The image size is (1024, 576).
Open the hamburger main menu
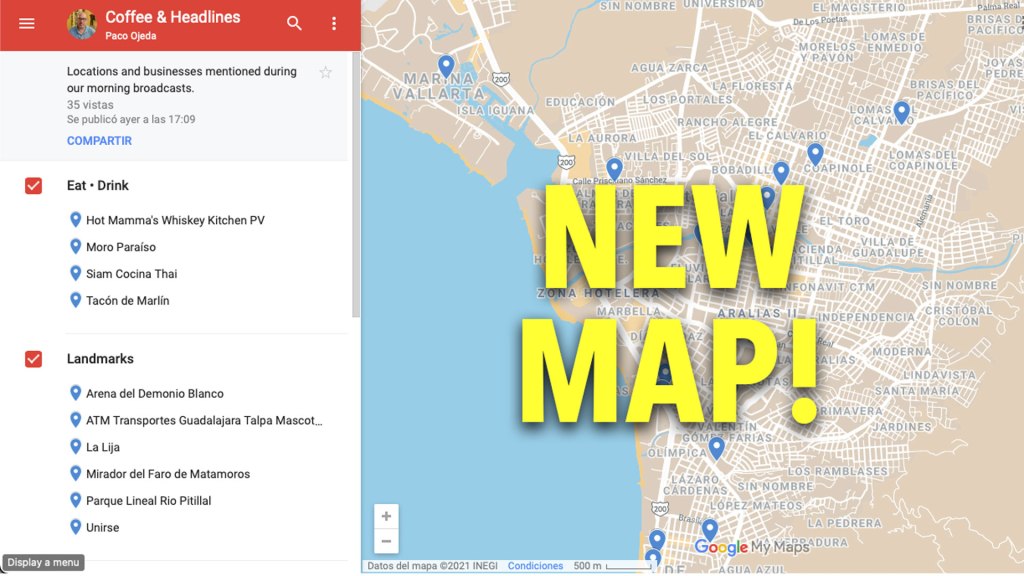(x=27, y=24)
